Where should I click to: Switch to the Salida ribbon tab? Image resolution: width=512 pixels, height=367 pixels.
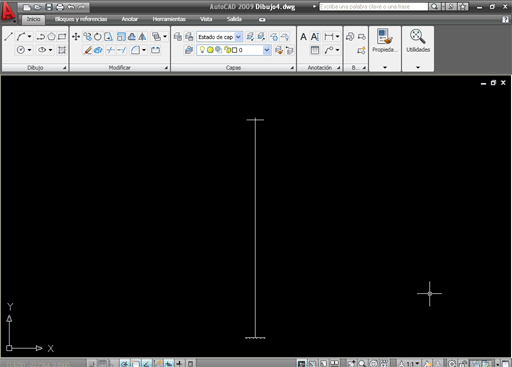click(x=234, y=19)
